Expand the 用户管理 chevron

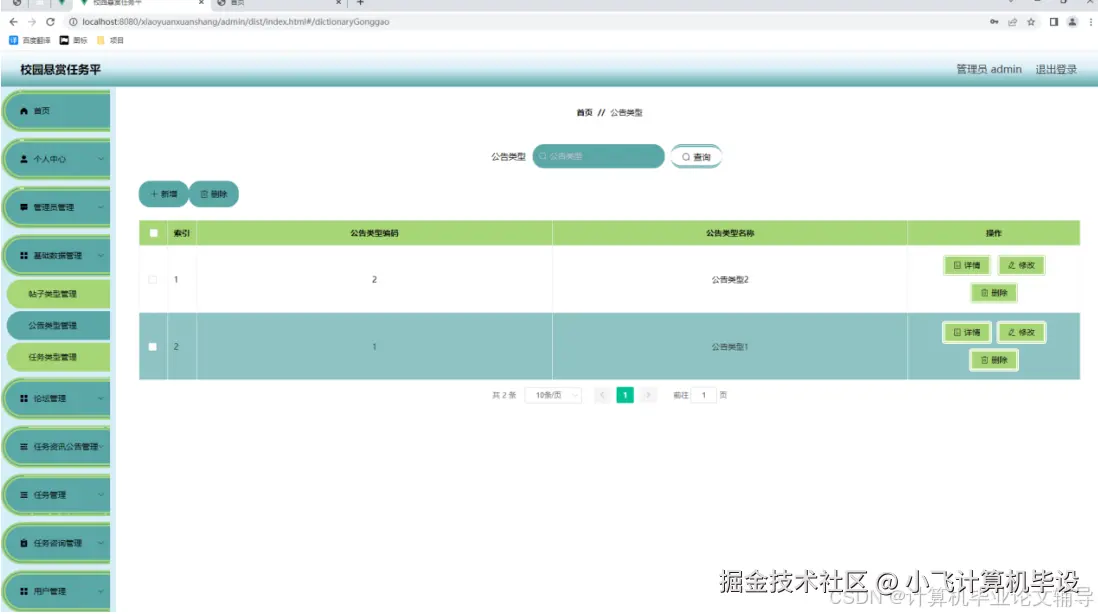click(100, 592)
